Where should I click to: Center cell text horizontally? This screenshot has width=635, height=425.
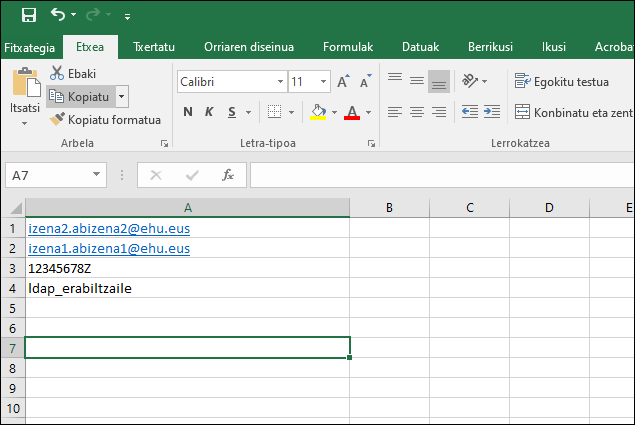click(x=416, y=112)
